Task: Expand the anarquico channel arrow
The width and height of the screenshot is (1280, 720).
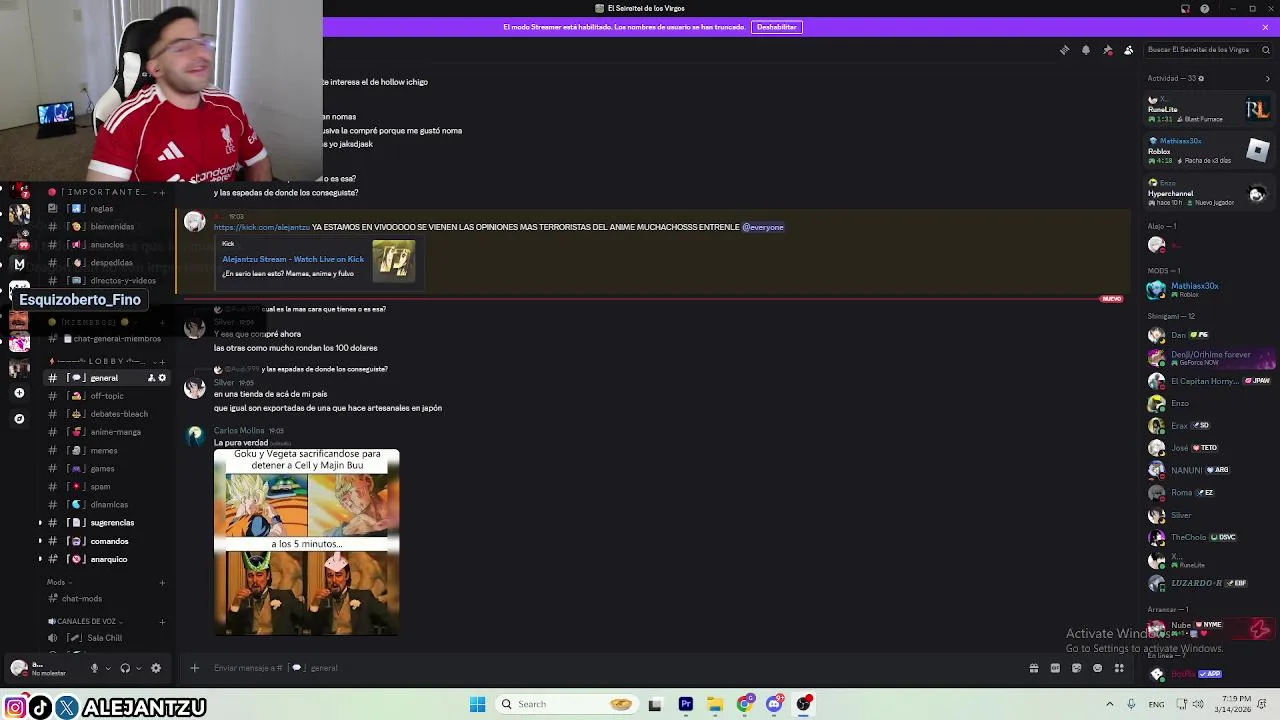Action: 41,559
